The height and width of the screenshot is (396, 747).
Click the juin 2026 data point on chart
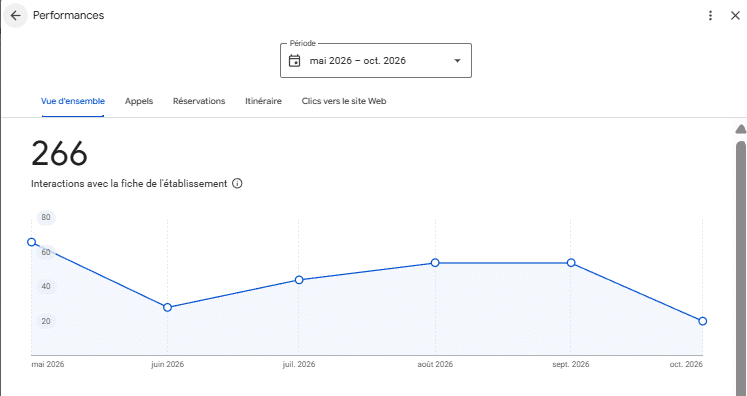(167, 307)
